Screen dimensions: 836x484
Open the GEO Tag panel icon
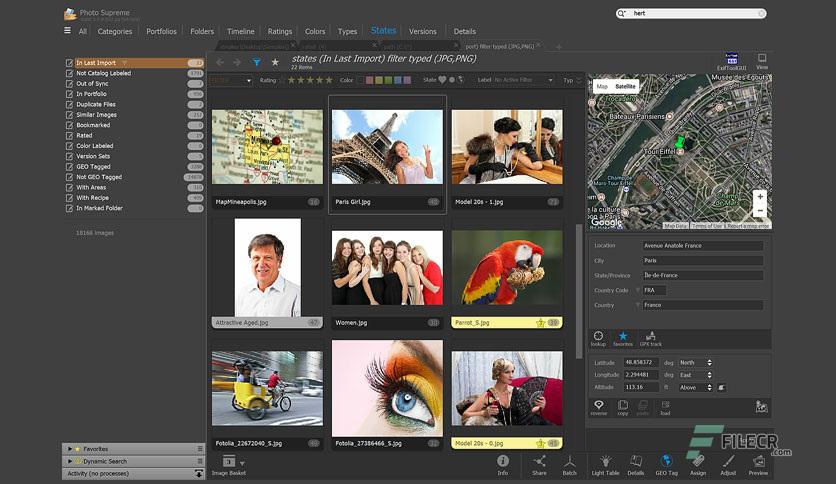(x=666, y=461)
